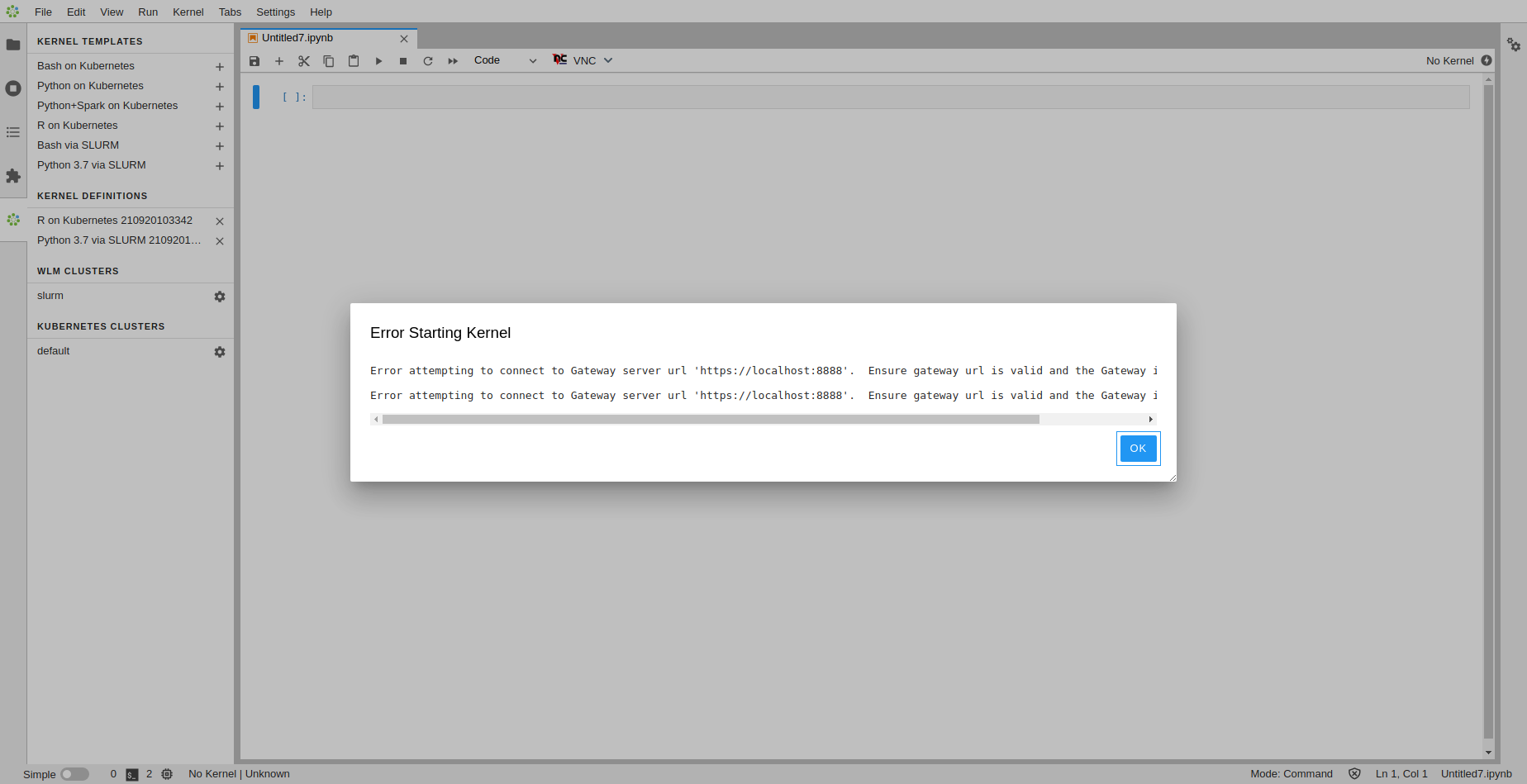The image size is (1527, 784).
Task: Open the Kernel menu
Action: (x=188, y=12)
